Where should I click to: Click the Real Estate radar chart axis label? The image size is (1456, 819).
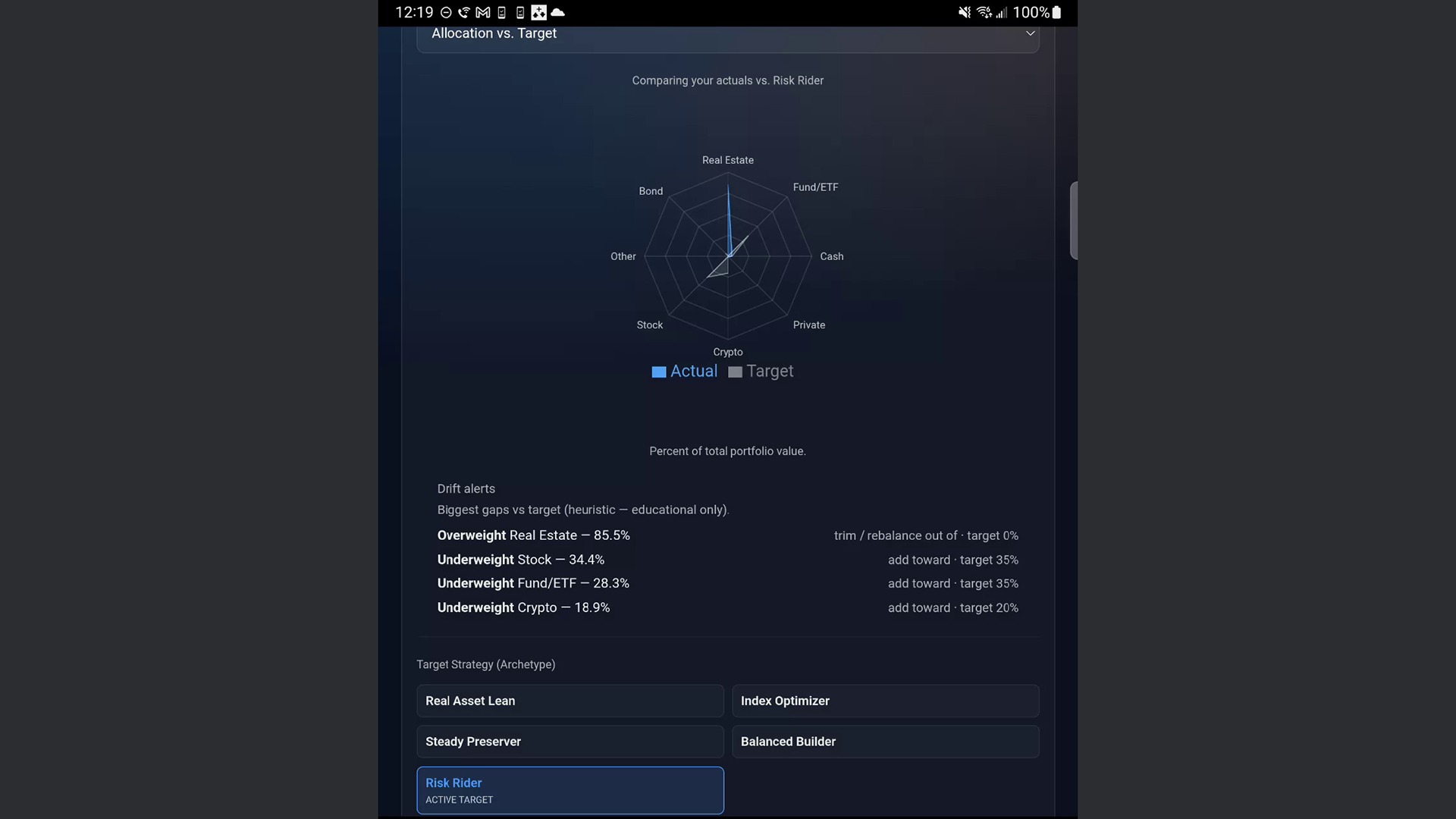pyautogui.click(x=727, y=160)
